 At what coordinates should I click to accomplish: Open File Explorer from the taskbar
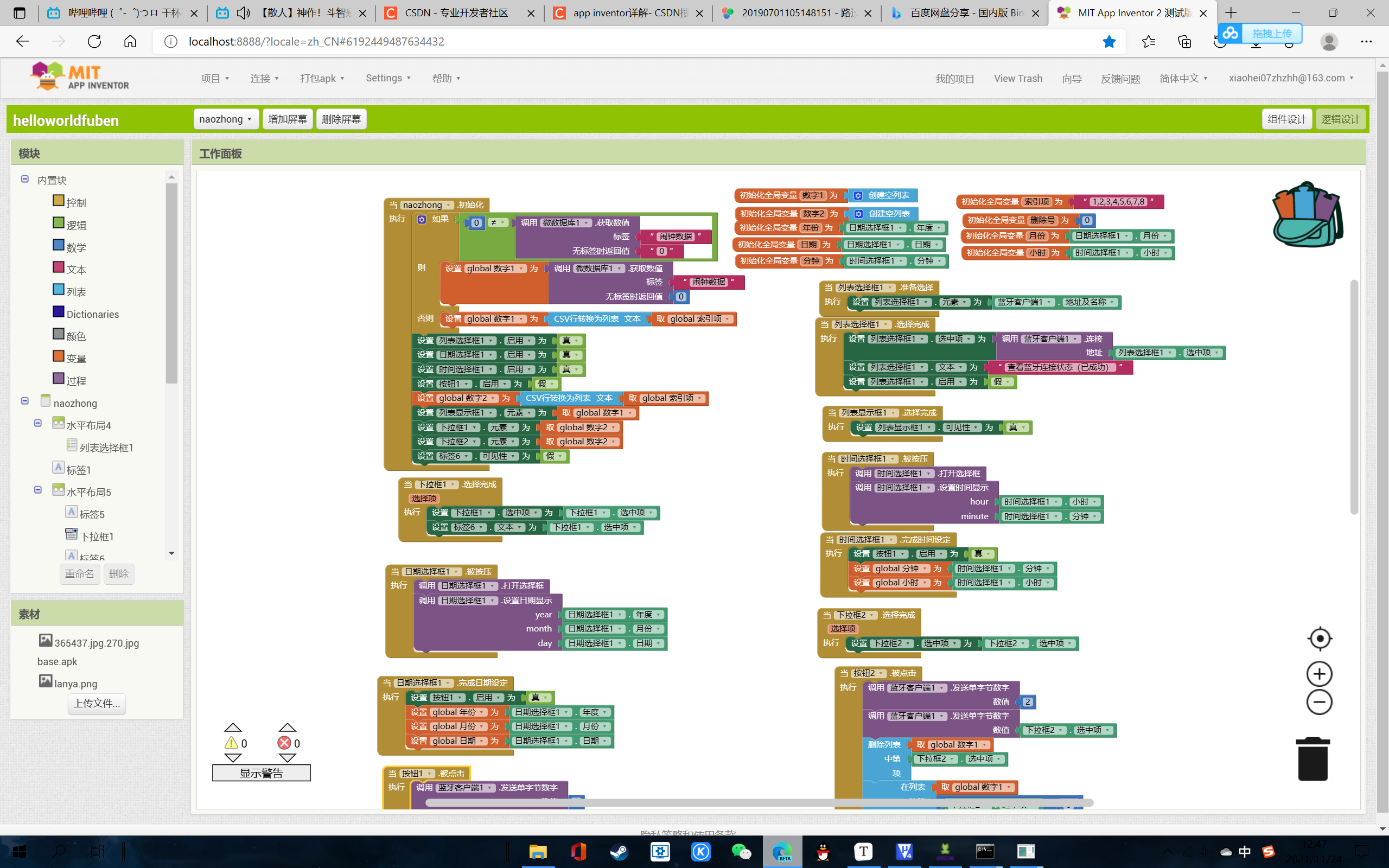pyautogui.click(x=538, y=851)
